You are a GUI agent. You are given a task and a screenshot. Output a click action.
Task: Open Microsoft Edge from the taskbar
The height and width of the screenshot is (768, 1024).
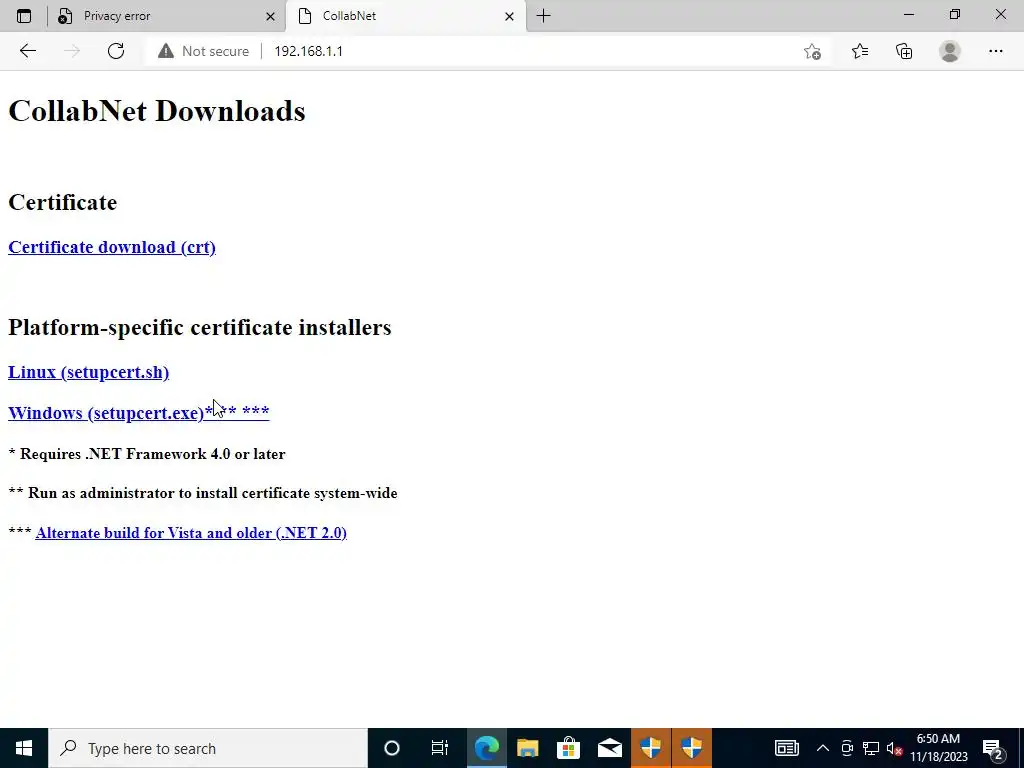(x=487, y=748)
